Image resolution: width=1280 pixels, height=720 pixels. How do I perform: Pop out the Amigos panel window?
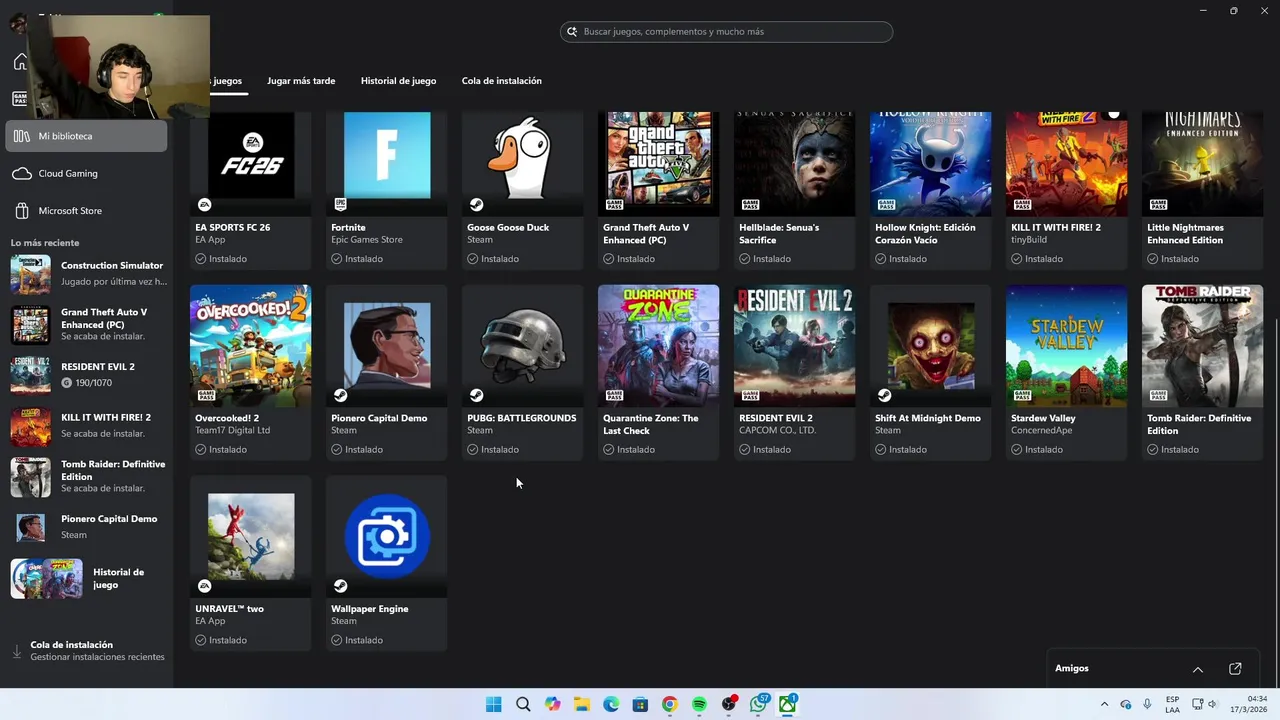(1235, 669)
